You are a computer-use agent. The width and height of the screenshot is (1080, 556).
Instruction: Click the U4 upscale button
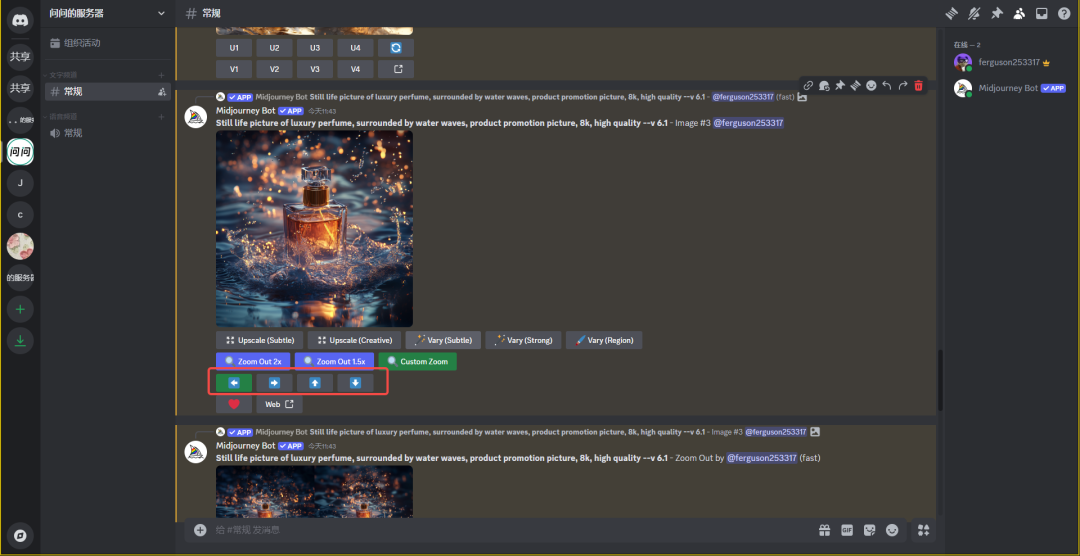pyautogui.click(x=355, y=48)
